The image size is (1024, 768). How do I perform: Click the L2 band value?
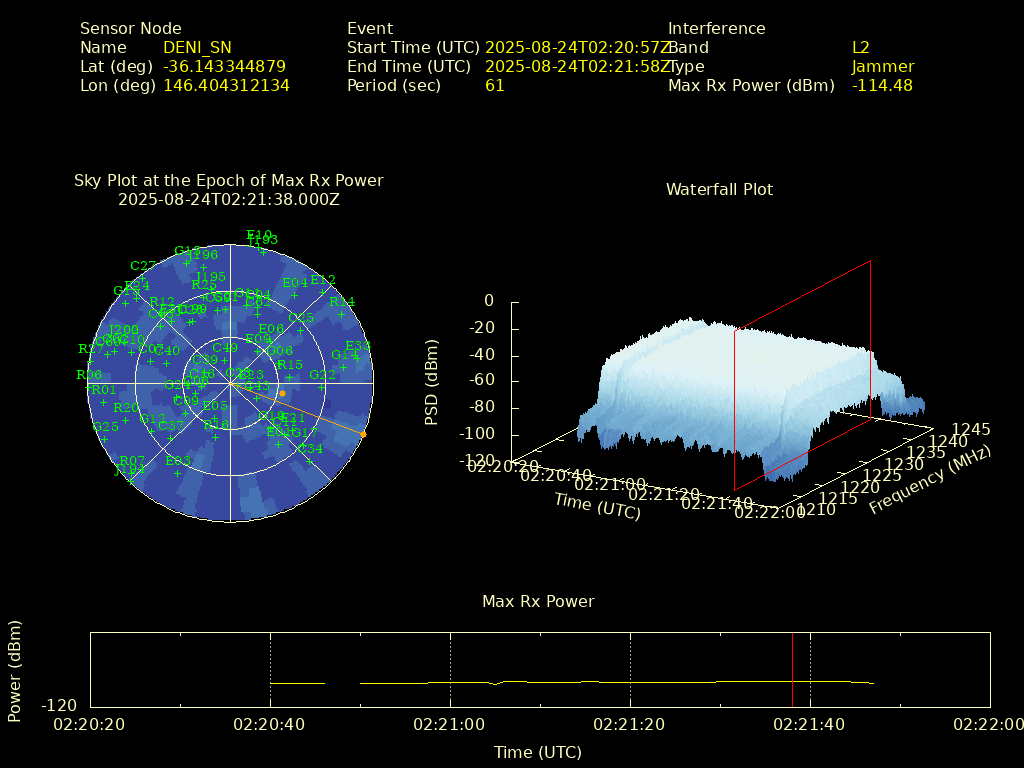861,48
